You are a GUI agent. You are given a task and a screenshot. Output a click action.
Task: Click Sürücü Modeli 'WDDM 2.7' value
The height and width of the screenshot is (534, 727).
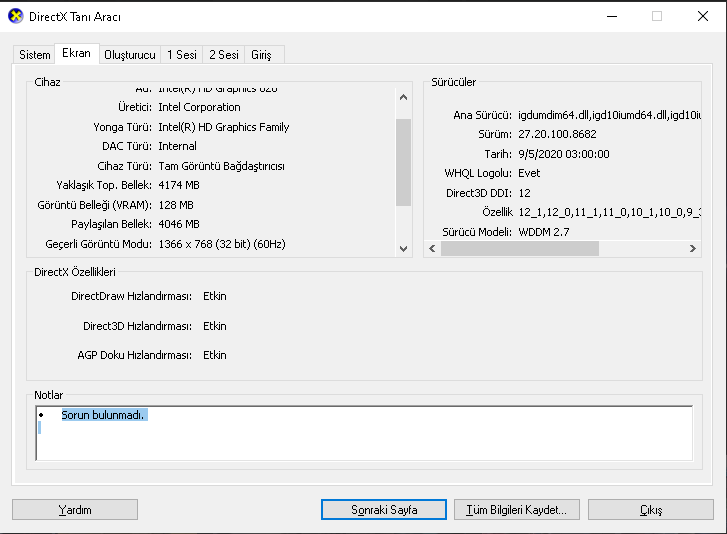click(543, 232)
